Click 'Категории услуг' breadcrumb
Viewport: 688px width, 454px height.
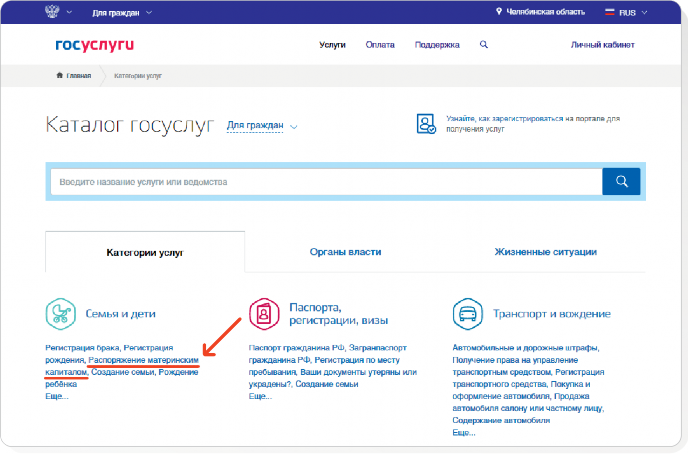click(138, 76)
